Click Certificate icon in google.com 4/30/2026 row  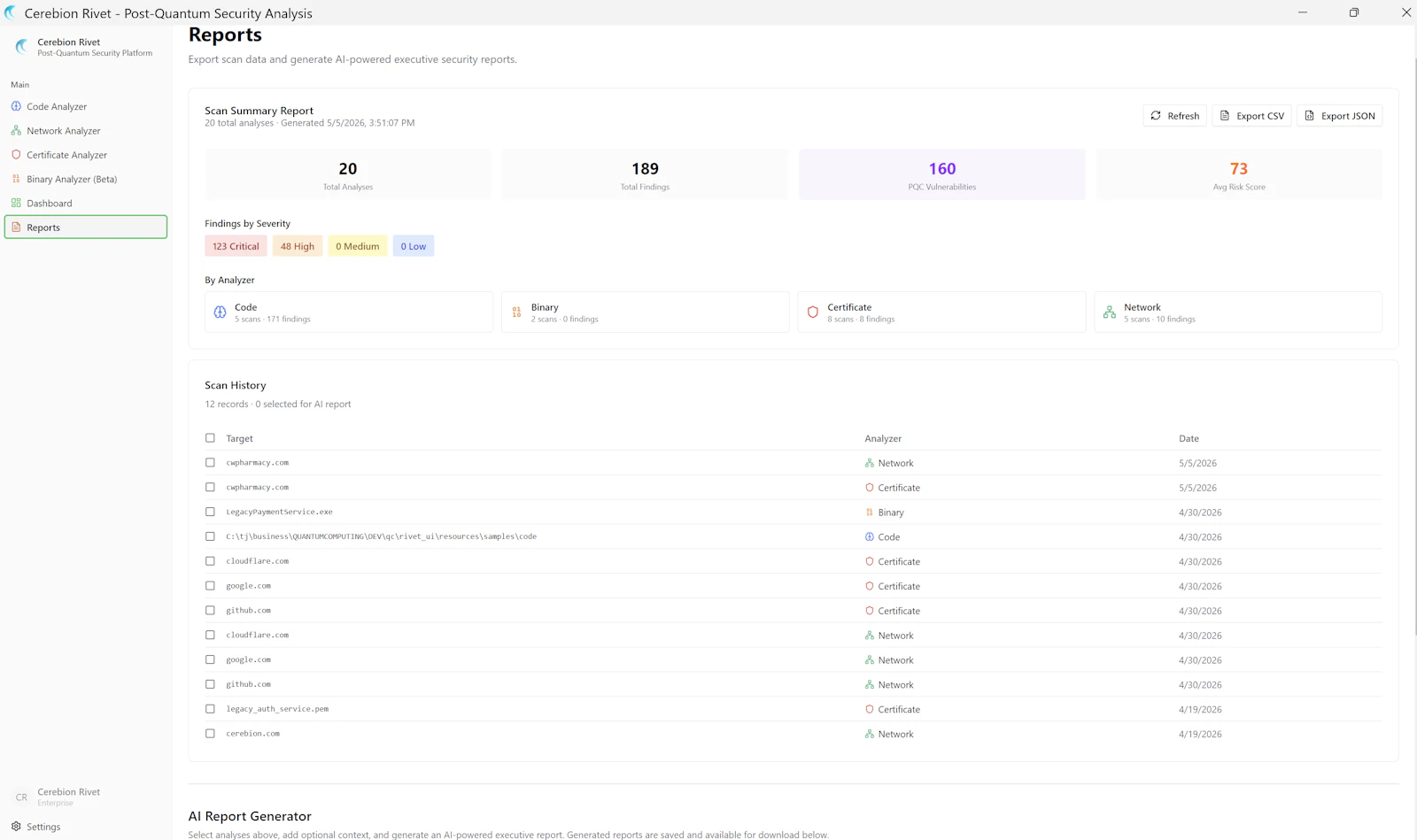point(870,586)
